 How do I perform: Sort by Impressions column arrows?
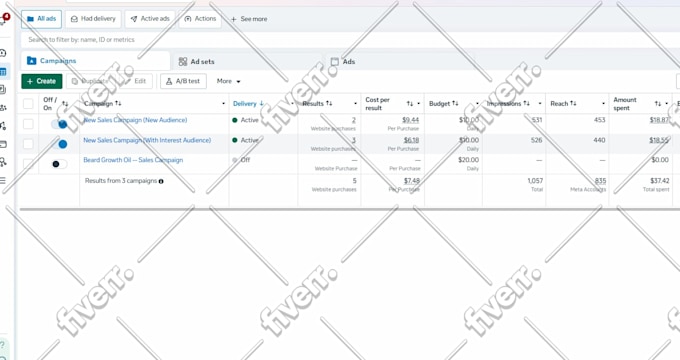[x=526, y=104]
